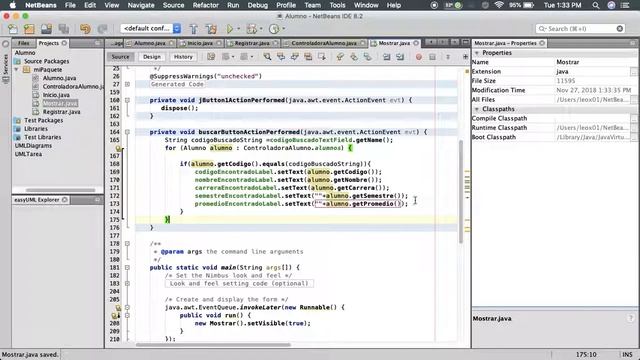
Task: Select ControladoraAlumno.java in project tree
Action: (73, 87)
